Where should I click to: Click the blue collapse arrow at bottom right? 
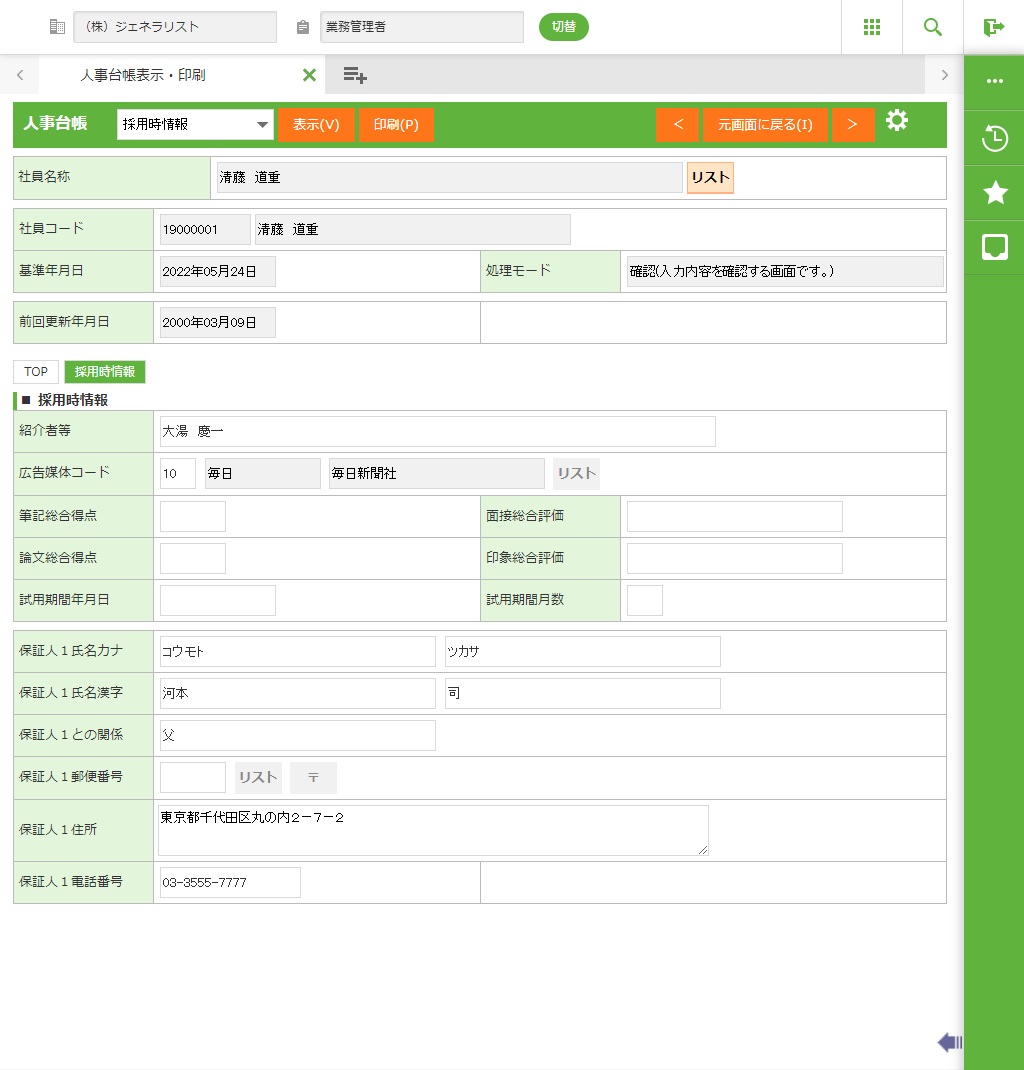click(x=950, y=1042)
